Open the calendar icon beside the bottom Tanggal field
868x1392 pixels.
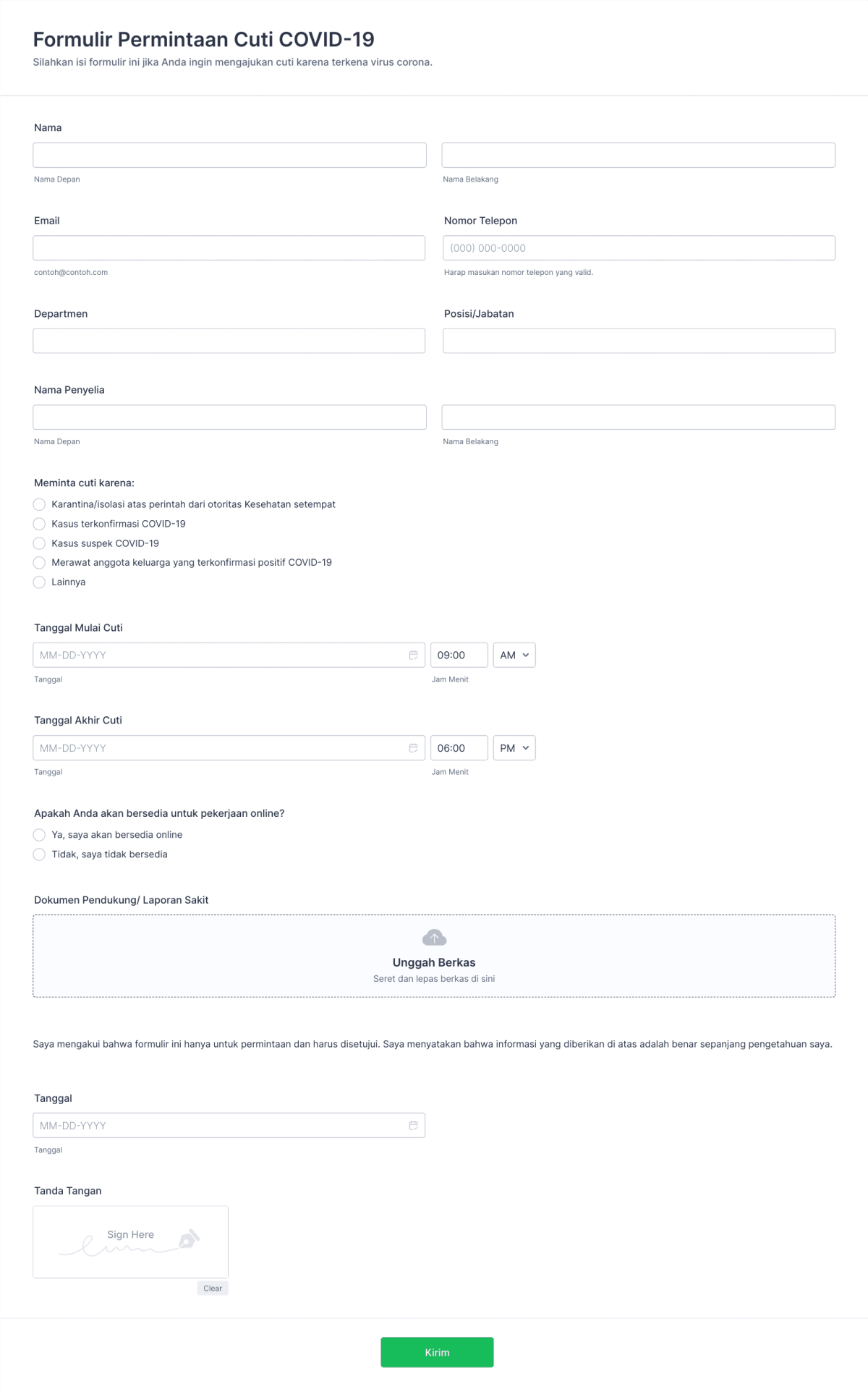[x=413, y=1125]
